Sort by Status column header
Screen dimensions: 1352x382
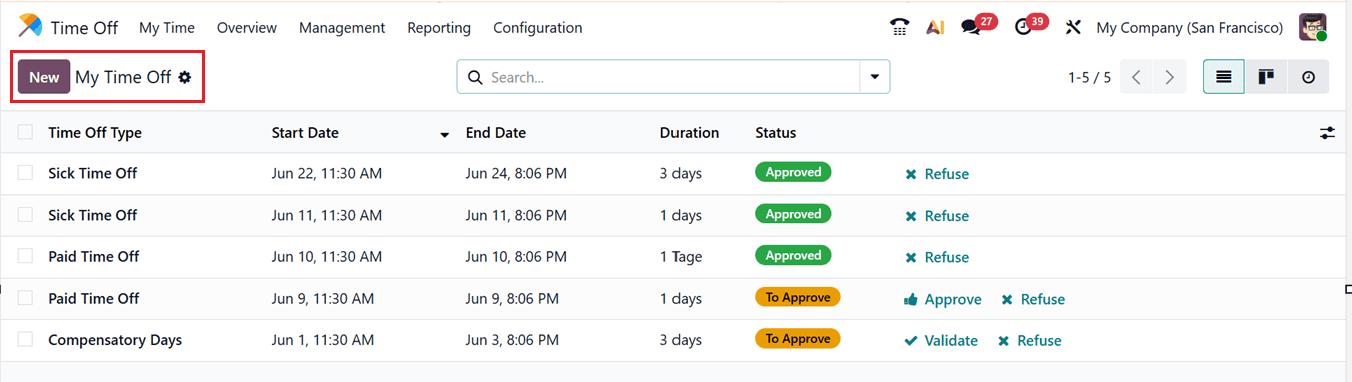click(x=776, y=132)
